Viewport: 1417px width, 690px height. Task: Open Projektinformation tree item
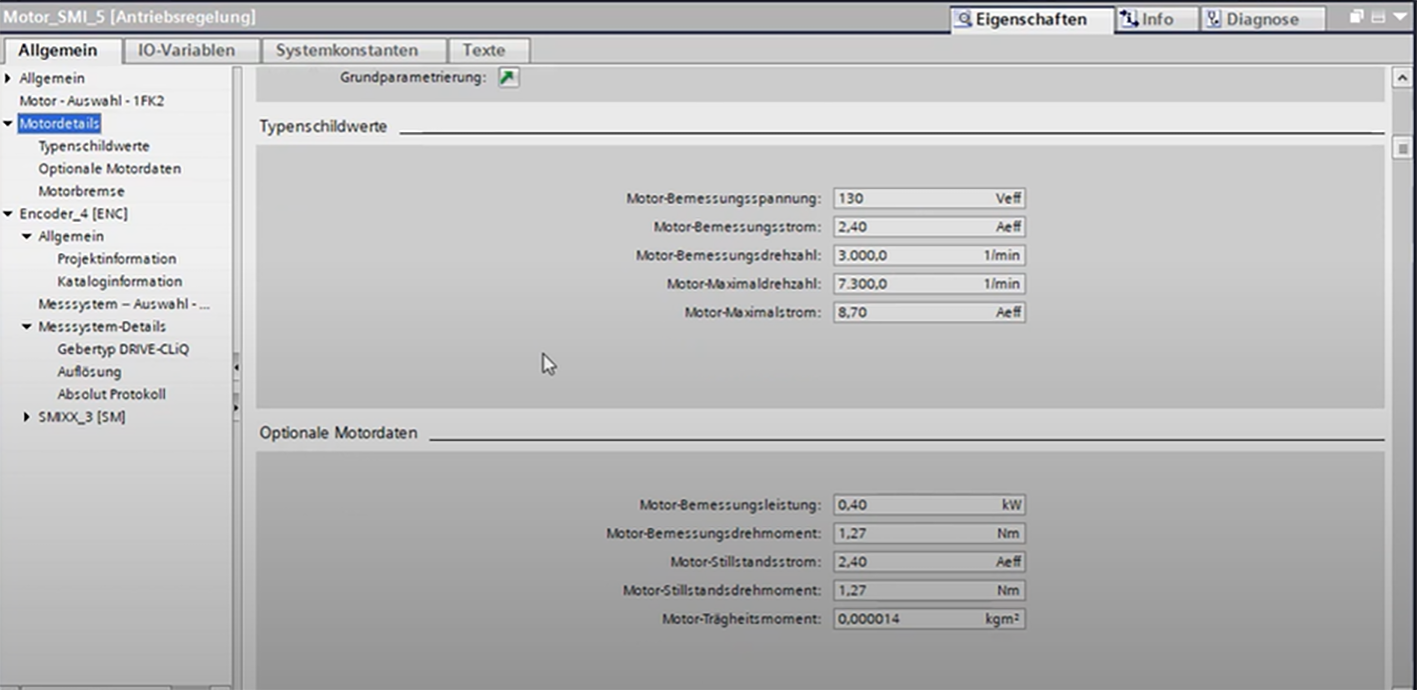(x=117, y=259)
